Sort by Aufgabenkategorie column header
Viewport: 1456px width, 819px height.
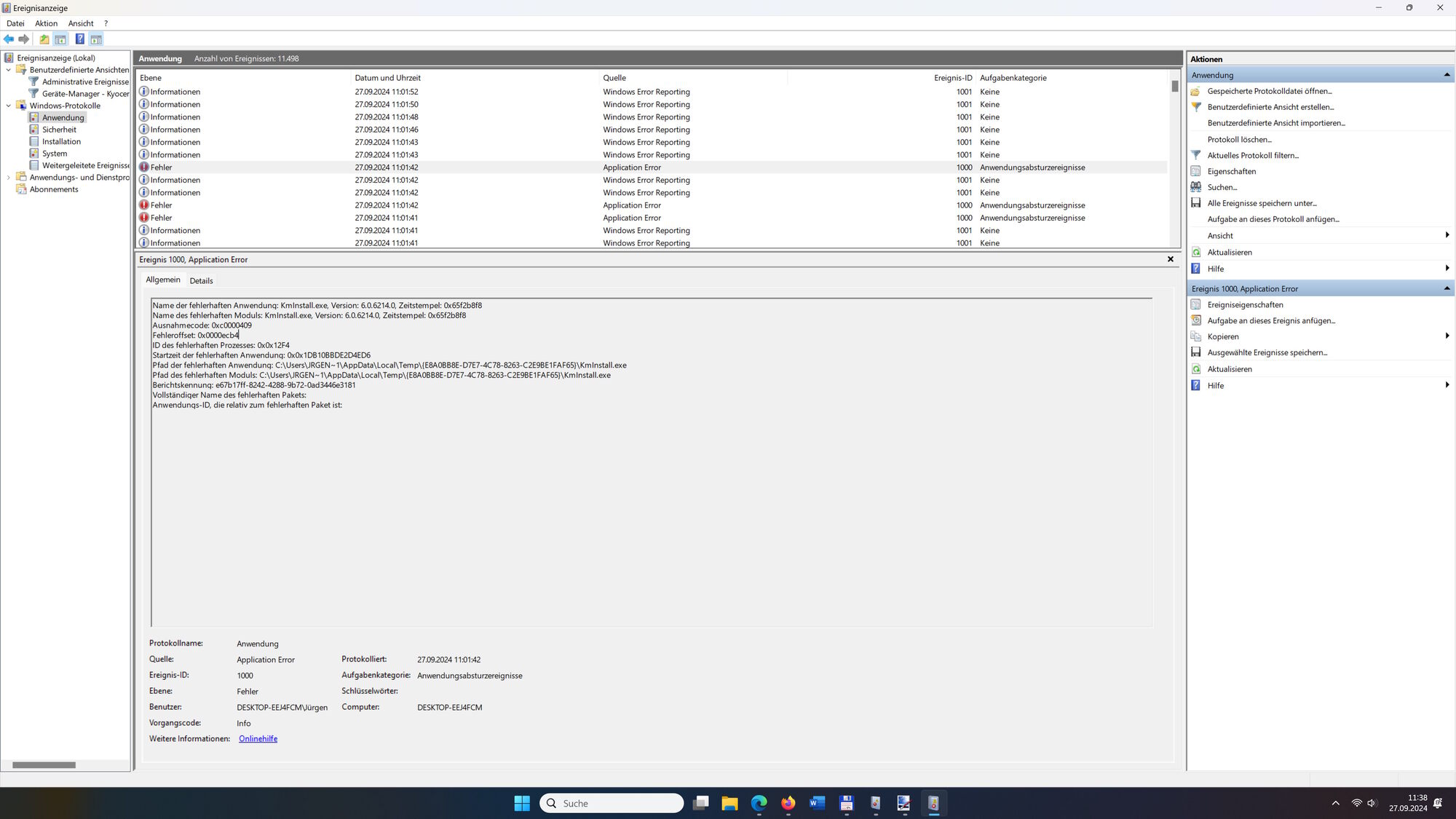(x=1072, y=78)
